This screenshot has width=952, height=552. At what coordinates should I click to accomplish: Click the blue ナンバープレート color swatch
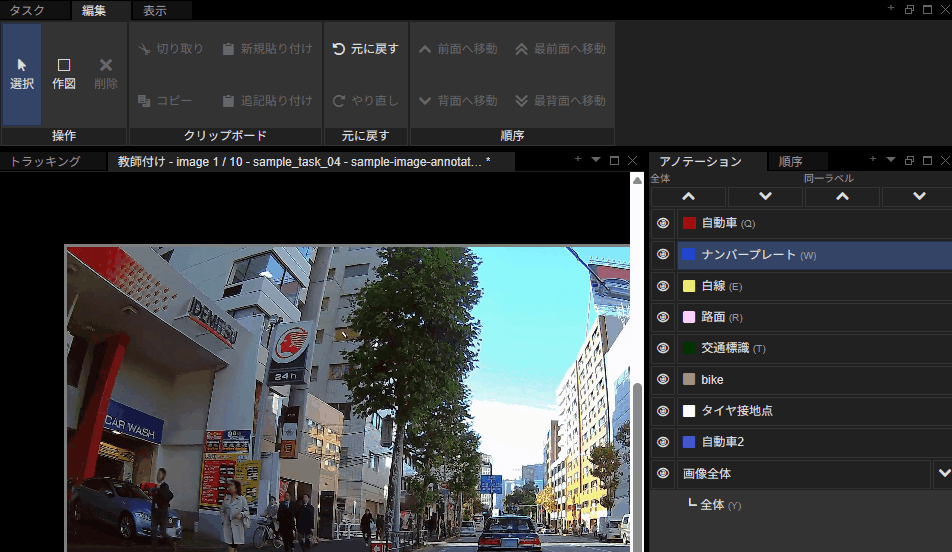(x=688, y=254)
